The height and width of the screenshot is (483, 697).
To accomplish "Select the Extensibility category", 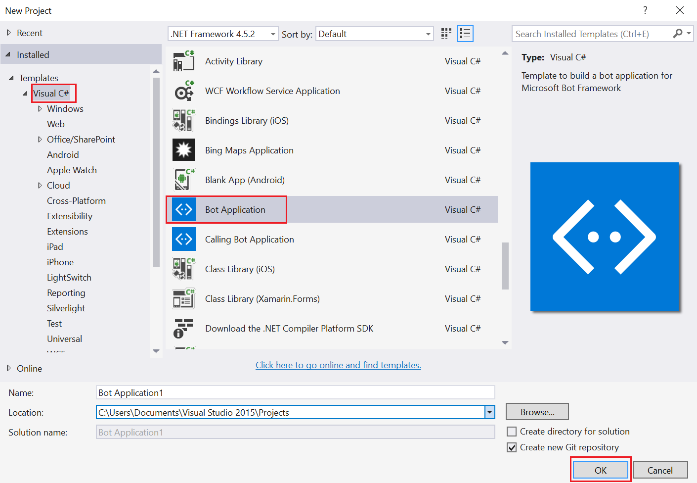I will click(70, 216).
